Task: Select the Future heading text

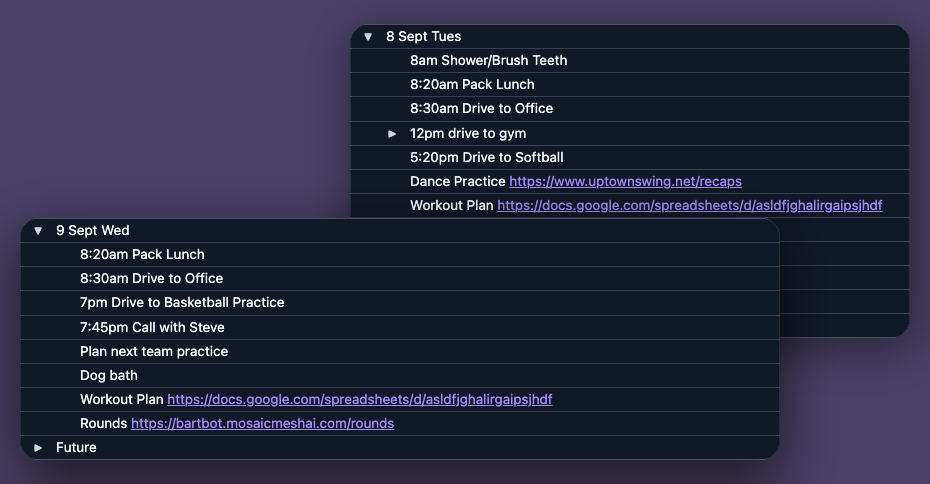Action: pyautogui.click(x=76, y=447)
